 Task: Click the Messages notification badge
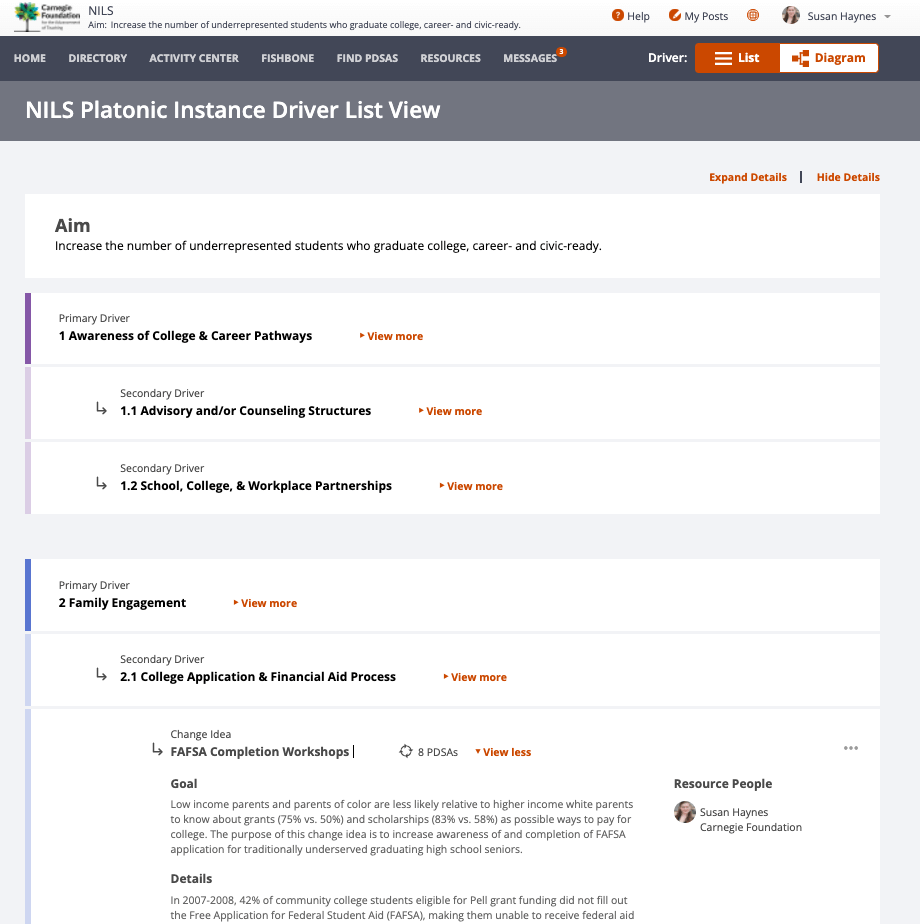click(562, 52)
